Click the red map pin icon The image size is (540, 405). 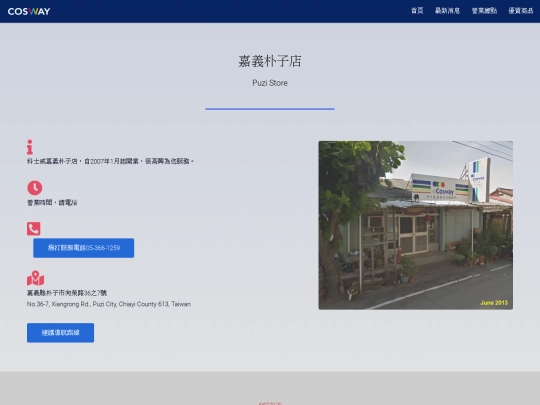click(35, 278)
